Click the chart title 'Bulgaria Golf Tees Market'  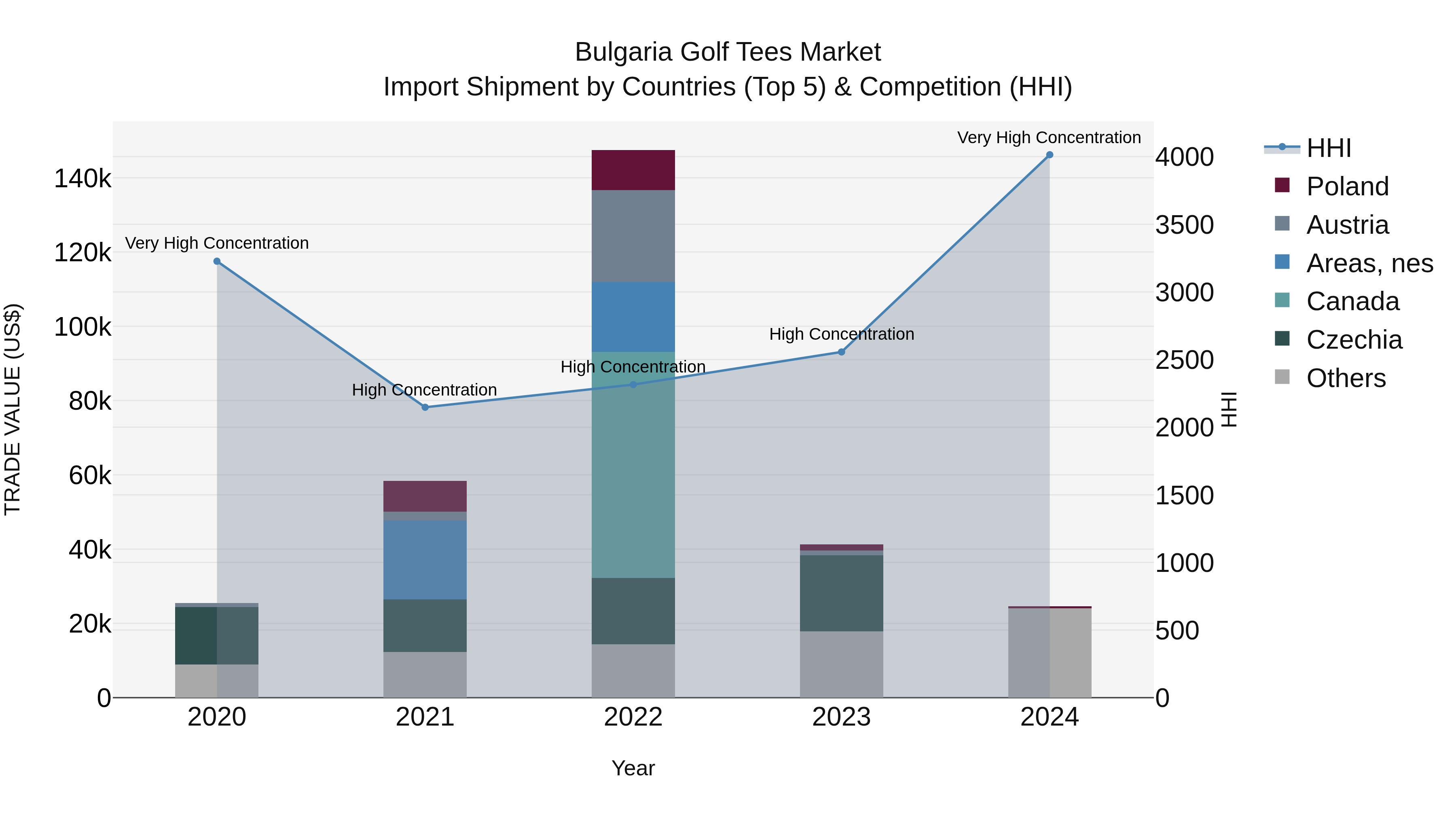(x=728, y=52)
